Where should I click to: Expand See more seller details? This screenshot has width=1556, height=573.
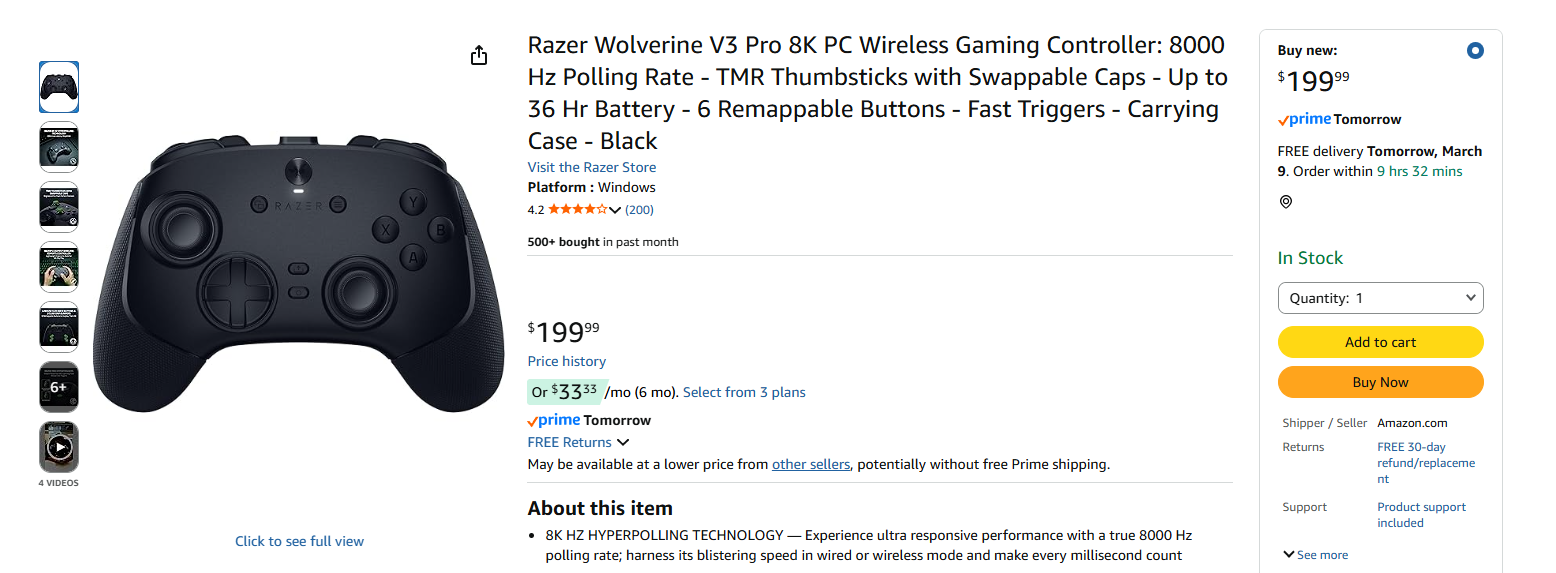click(x=1315, y=555)
